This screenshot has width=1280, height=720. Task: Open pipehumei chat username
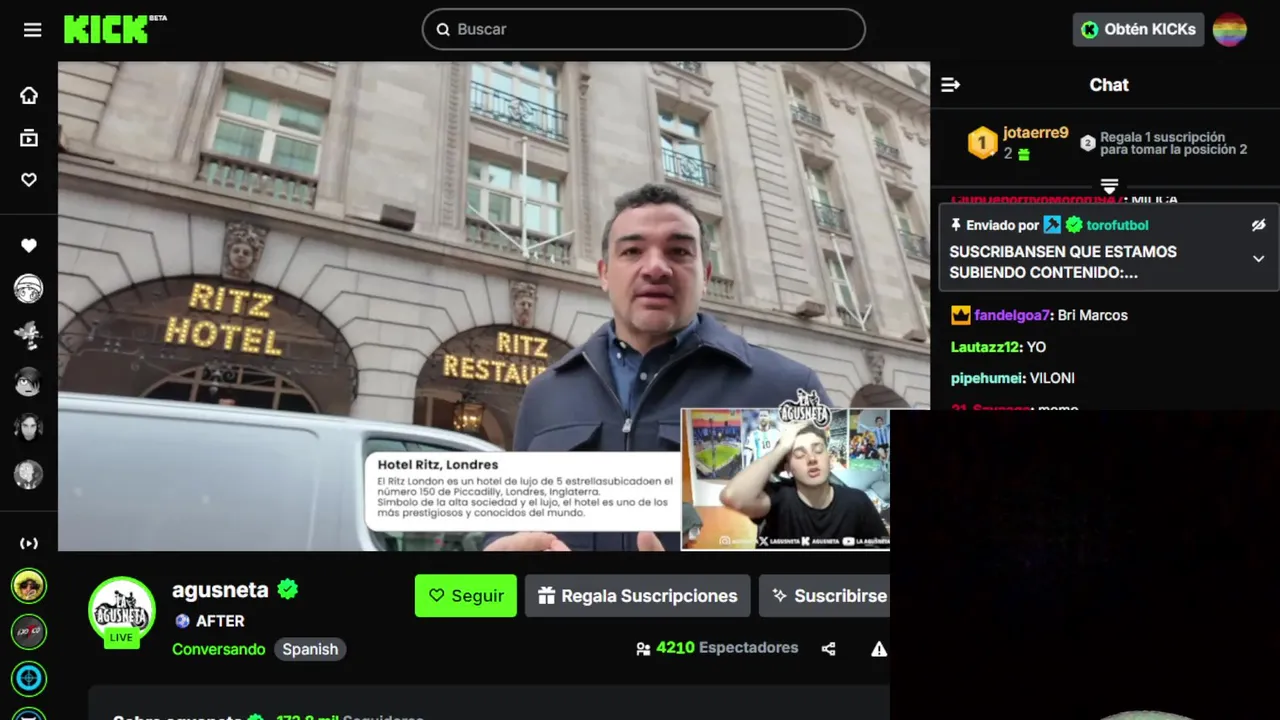(x=988, y=378)
